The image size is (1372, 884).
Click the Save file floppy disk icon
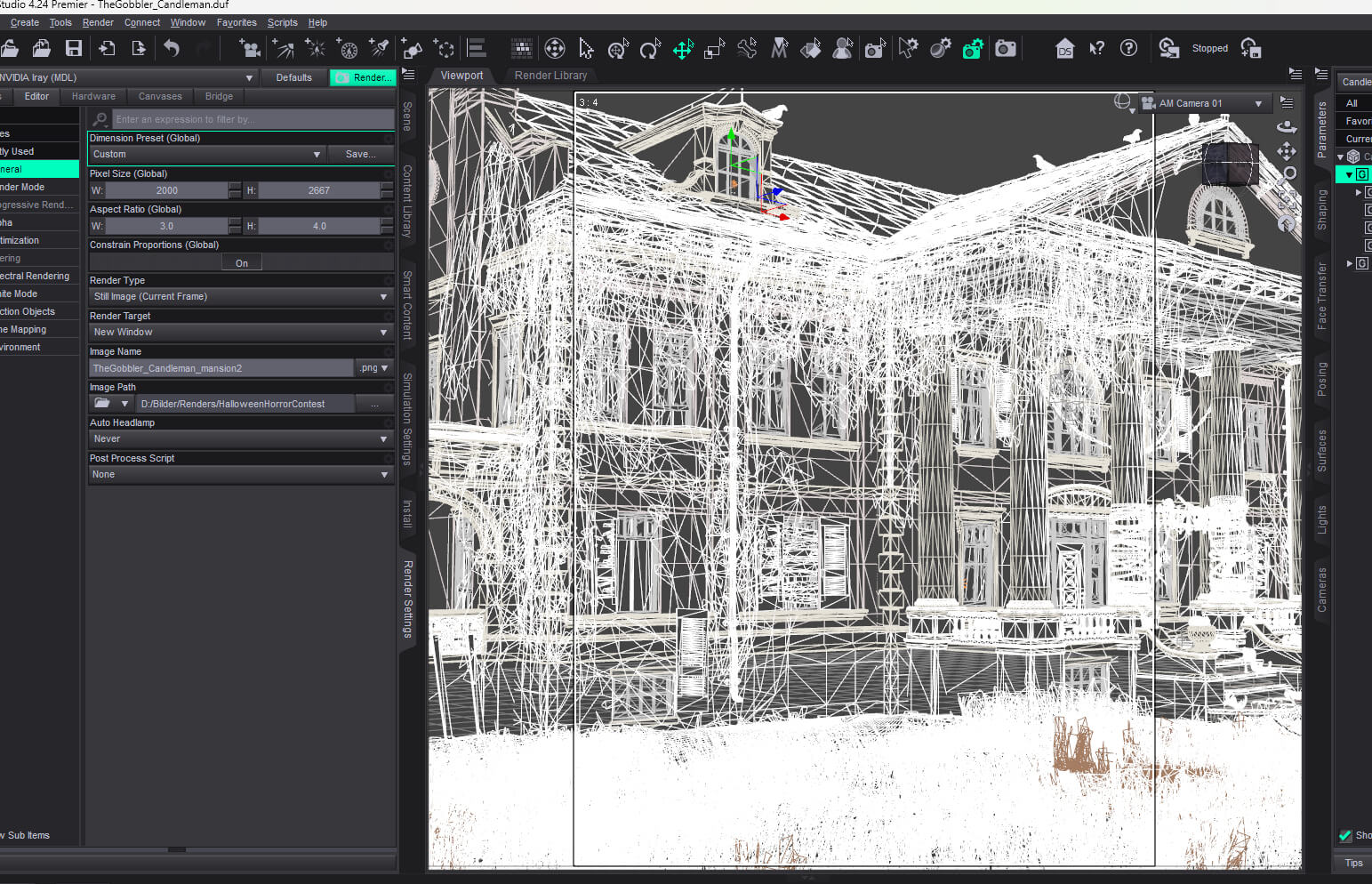pyautogui.click(x=74, y=48)
